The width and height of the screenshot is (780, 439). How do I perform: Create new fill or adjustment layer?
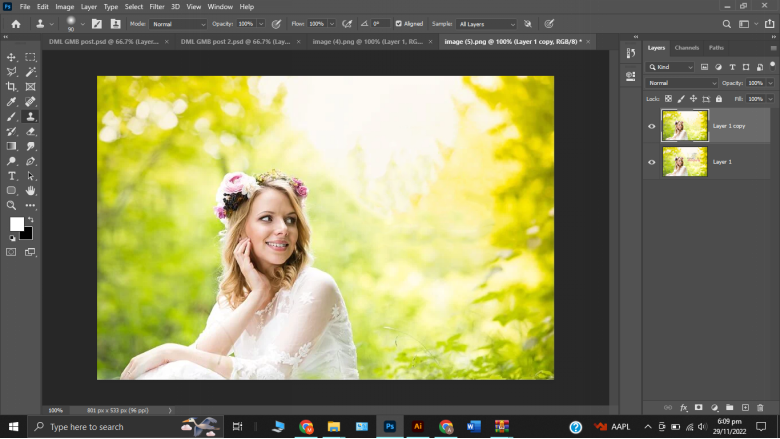[x=714, y=408]
